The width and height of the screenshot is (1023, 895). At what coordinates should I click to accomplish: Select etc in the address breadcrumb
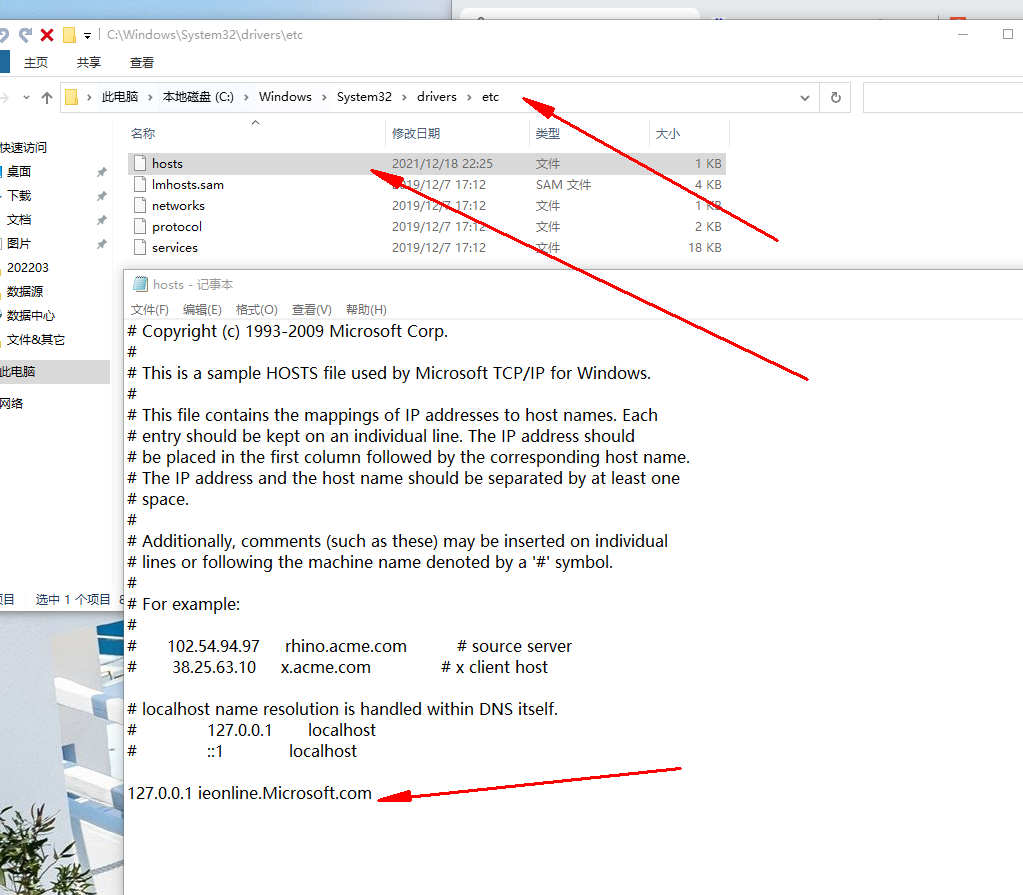(x=490, y=97)
